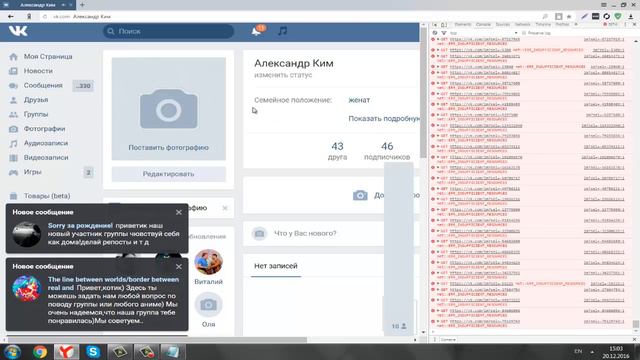This screenshot has width=640, height=360.
Task: Expand first GET error entry
Action: [438, 39]
